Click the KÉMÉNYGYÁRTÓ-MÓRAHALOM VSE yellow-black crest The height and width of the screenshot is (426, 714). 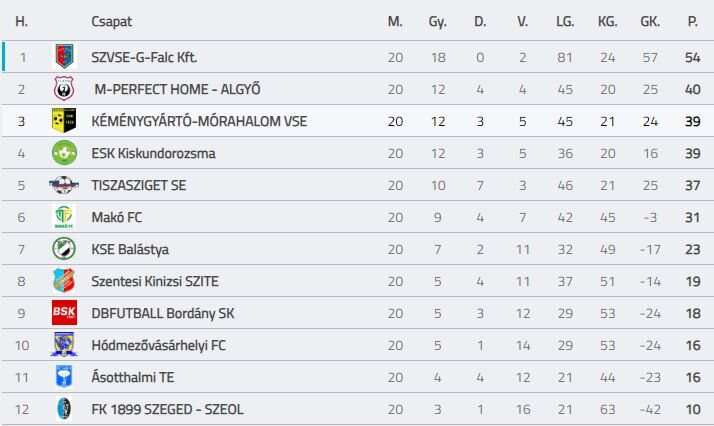[64, 121]
